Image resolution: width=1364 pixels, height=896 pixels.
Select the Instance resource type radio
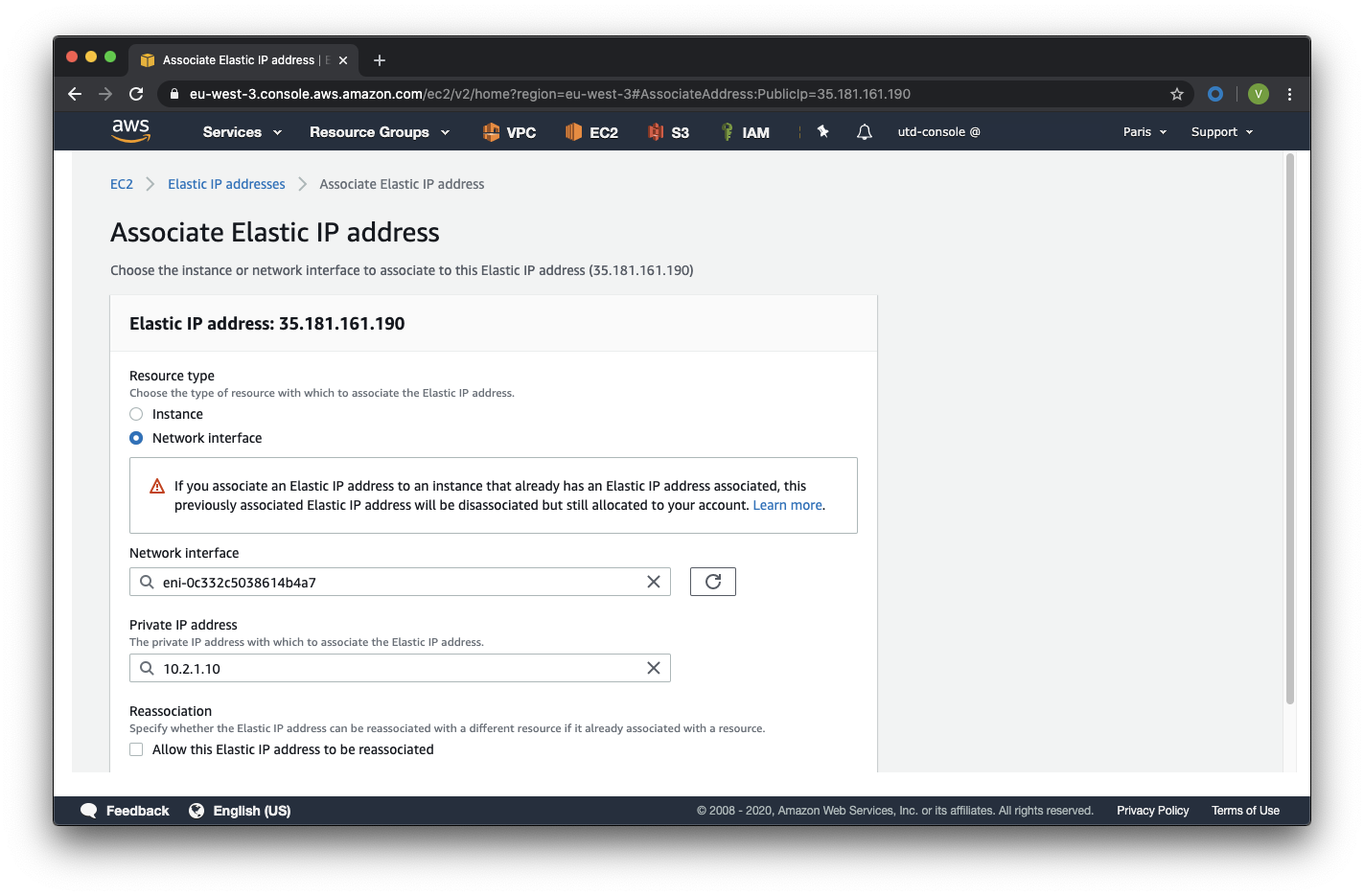[x=136, y=414]
